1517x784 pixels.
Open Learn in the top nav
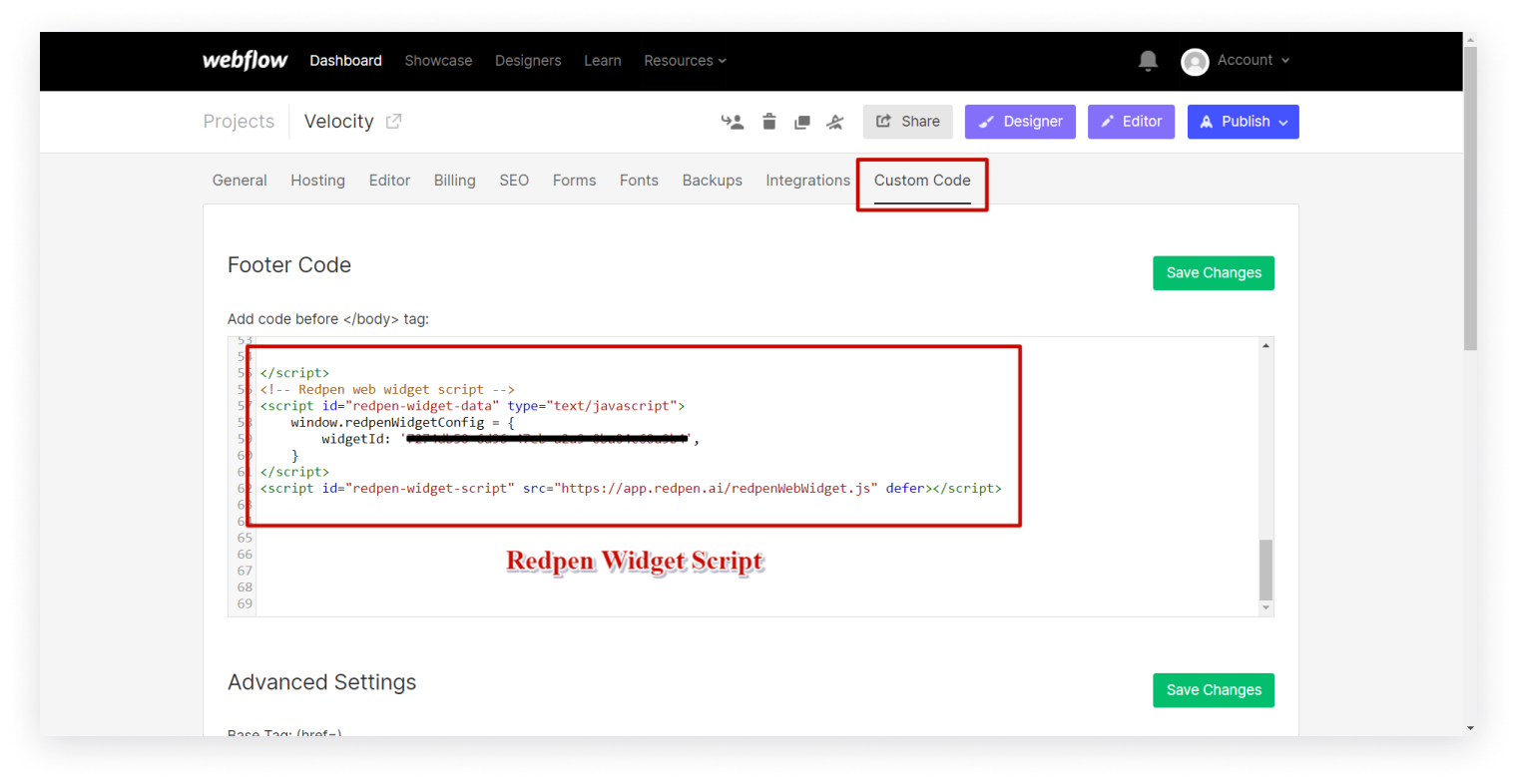pyautogui.click(x=603, y=61)
